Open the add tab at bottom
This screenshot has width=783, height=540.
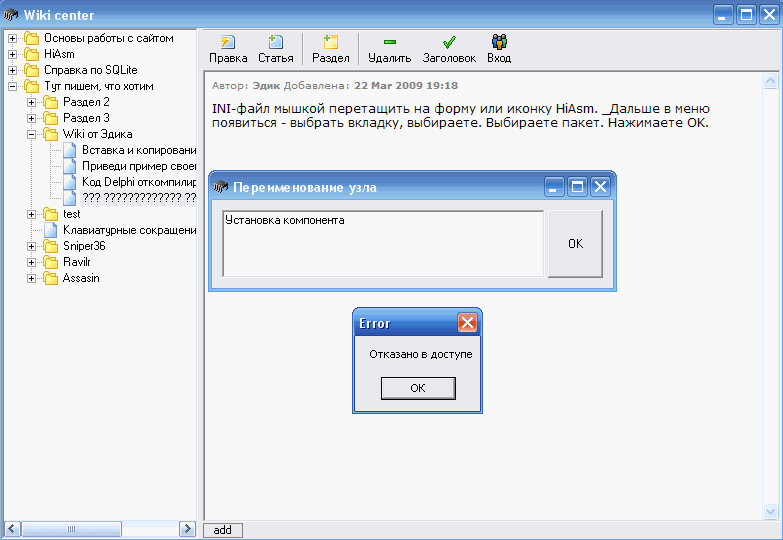[x=222, y=530]
